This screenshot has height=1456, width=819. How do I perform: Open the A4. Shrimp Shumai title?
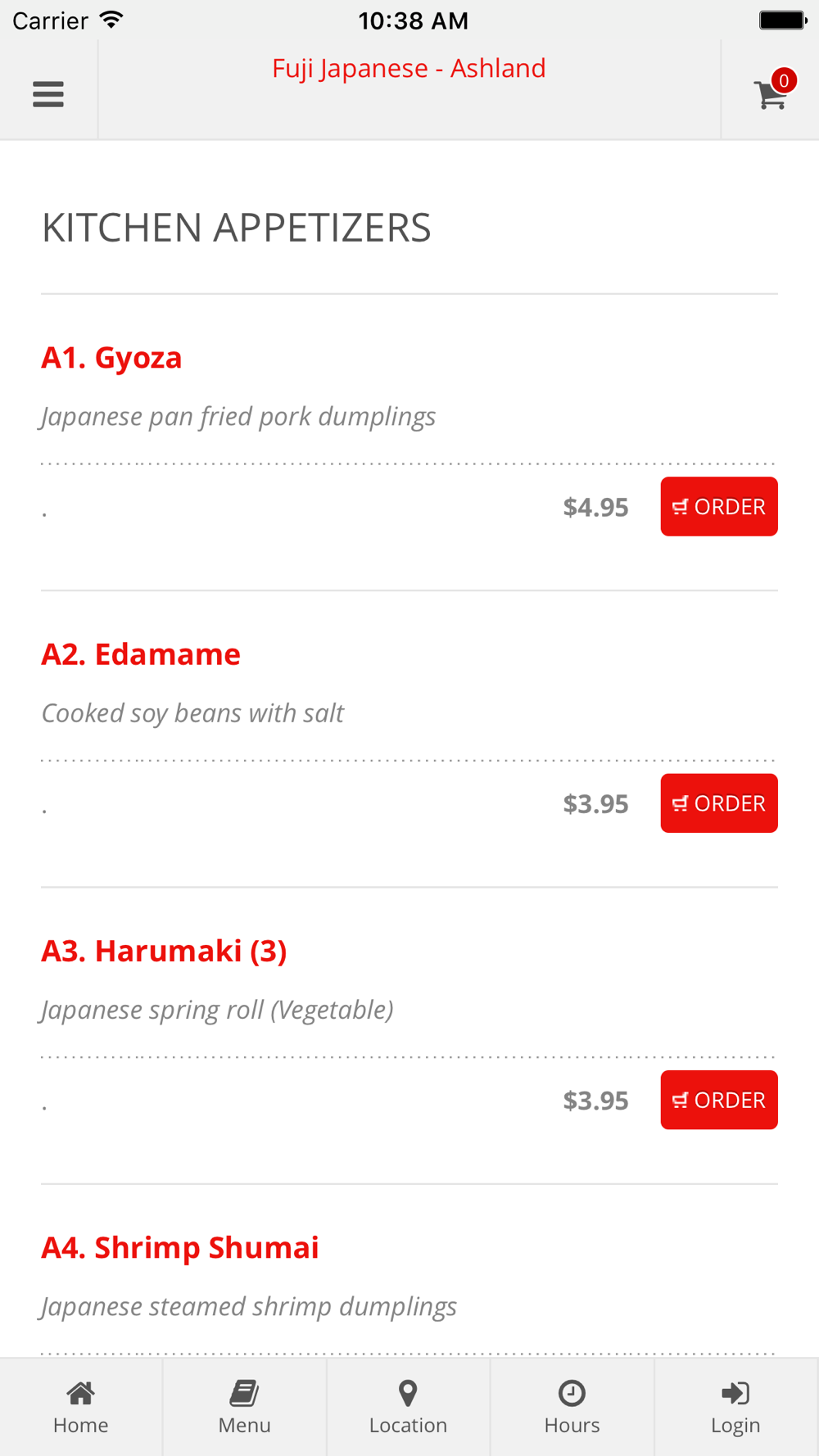[180, 1247]
